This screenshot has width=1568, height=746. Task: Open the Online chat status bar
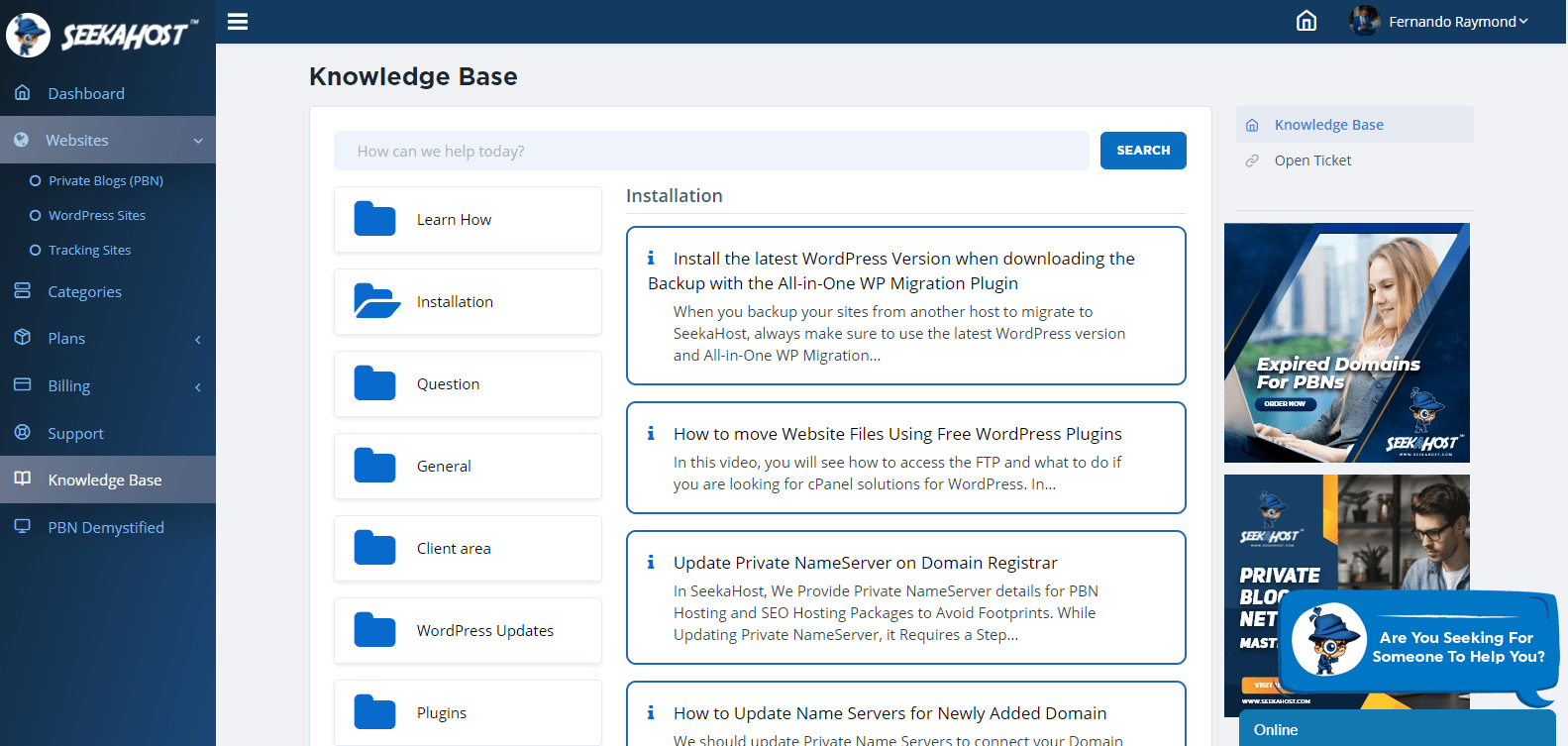tap(1398, 729)
